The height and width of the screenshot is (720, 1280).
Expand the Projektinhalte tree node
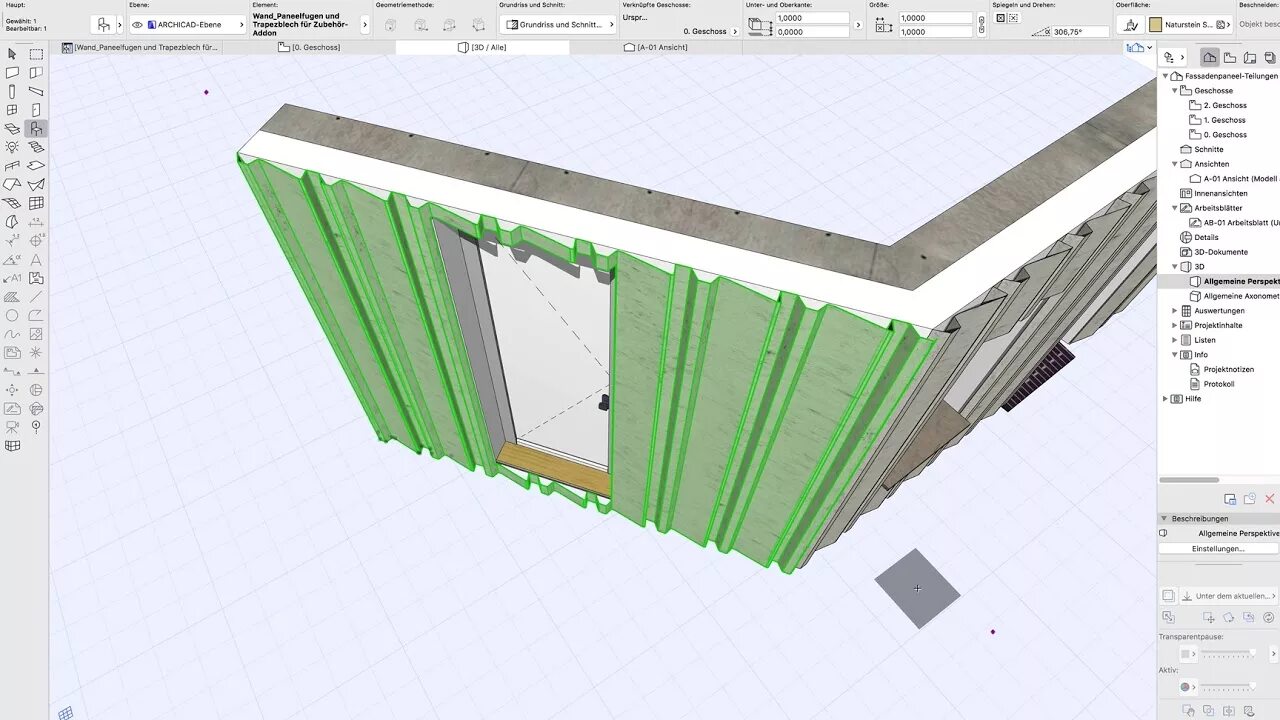coord(1175,325)
